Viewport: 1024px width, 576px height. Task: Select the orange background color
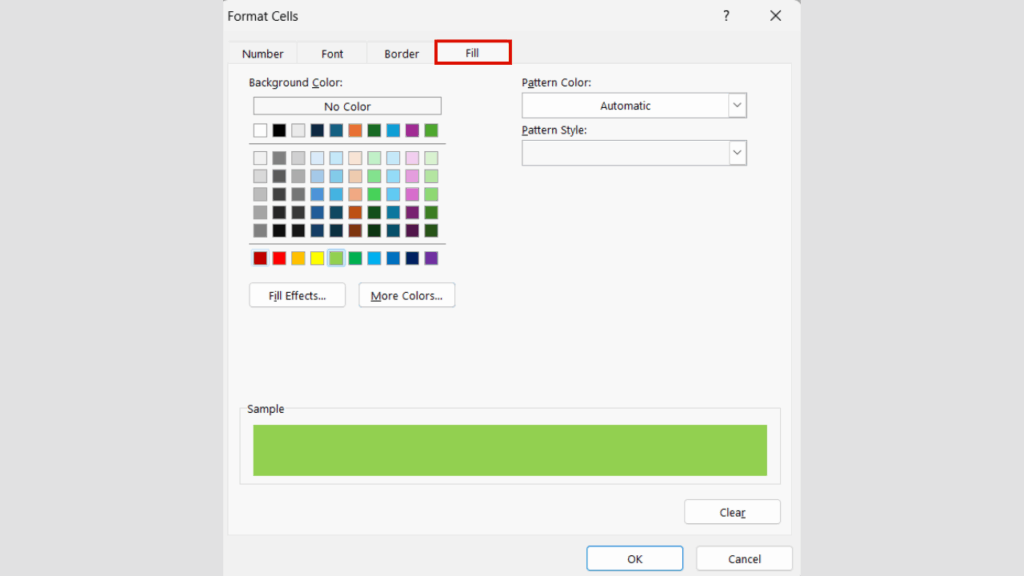pos(355,130)
